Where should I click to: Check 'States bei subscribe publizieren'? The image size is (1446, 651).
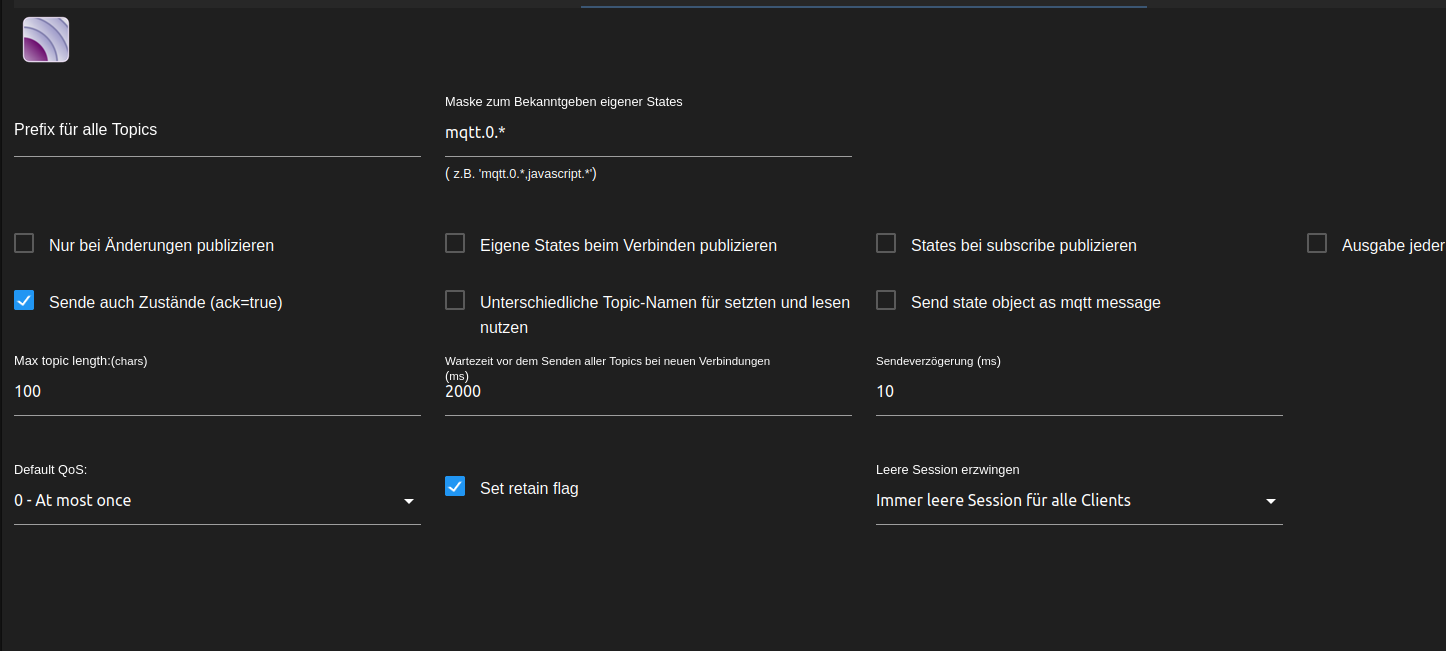tap(886, 243)
